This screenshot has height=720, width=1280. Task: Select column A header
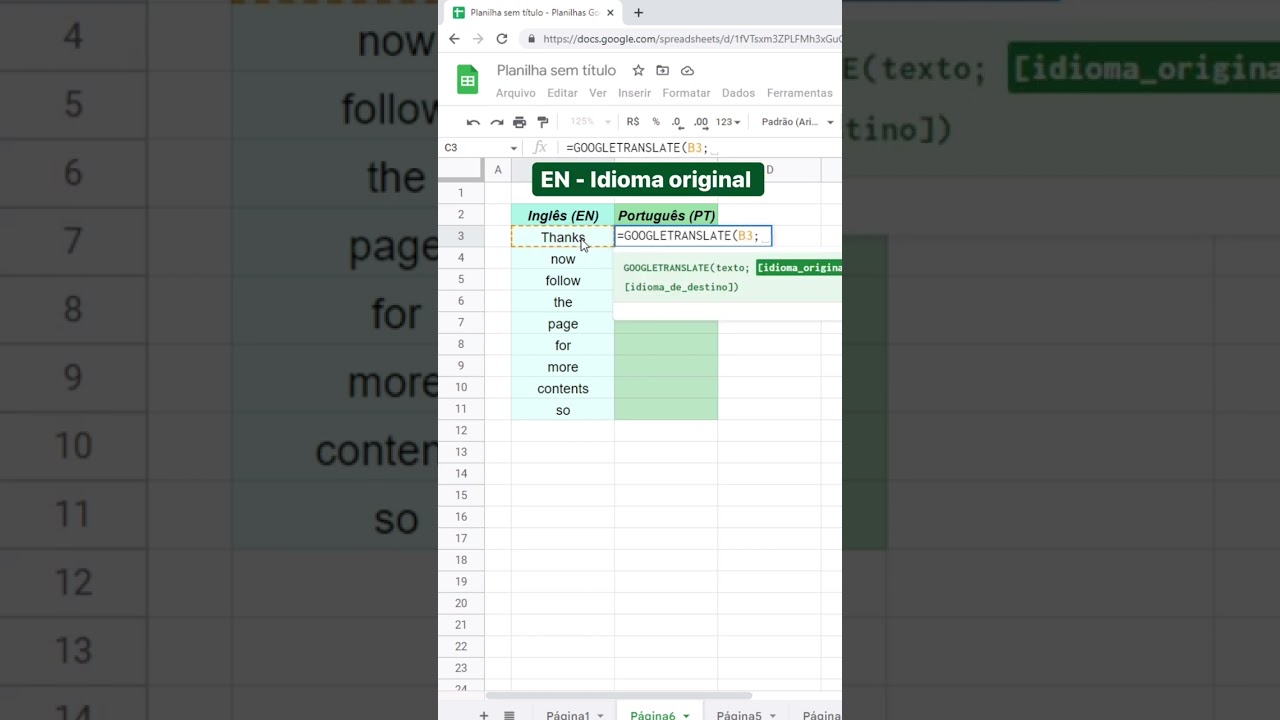tap(498, 170)
